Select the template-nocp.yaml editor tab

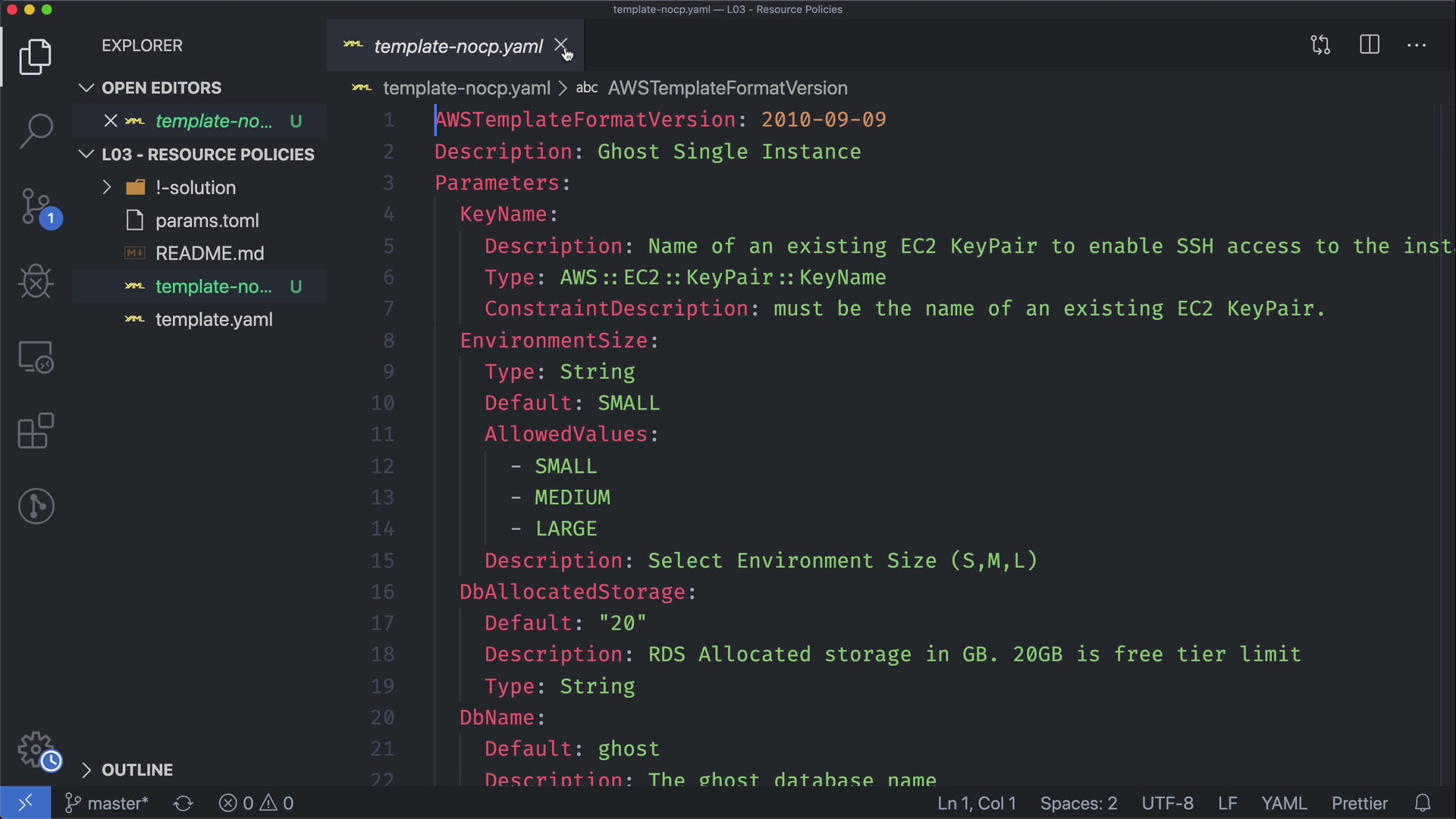457,46
